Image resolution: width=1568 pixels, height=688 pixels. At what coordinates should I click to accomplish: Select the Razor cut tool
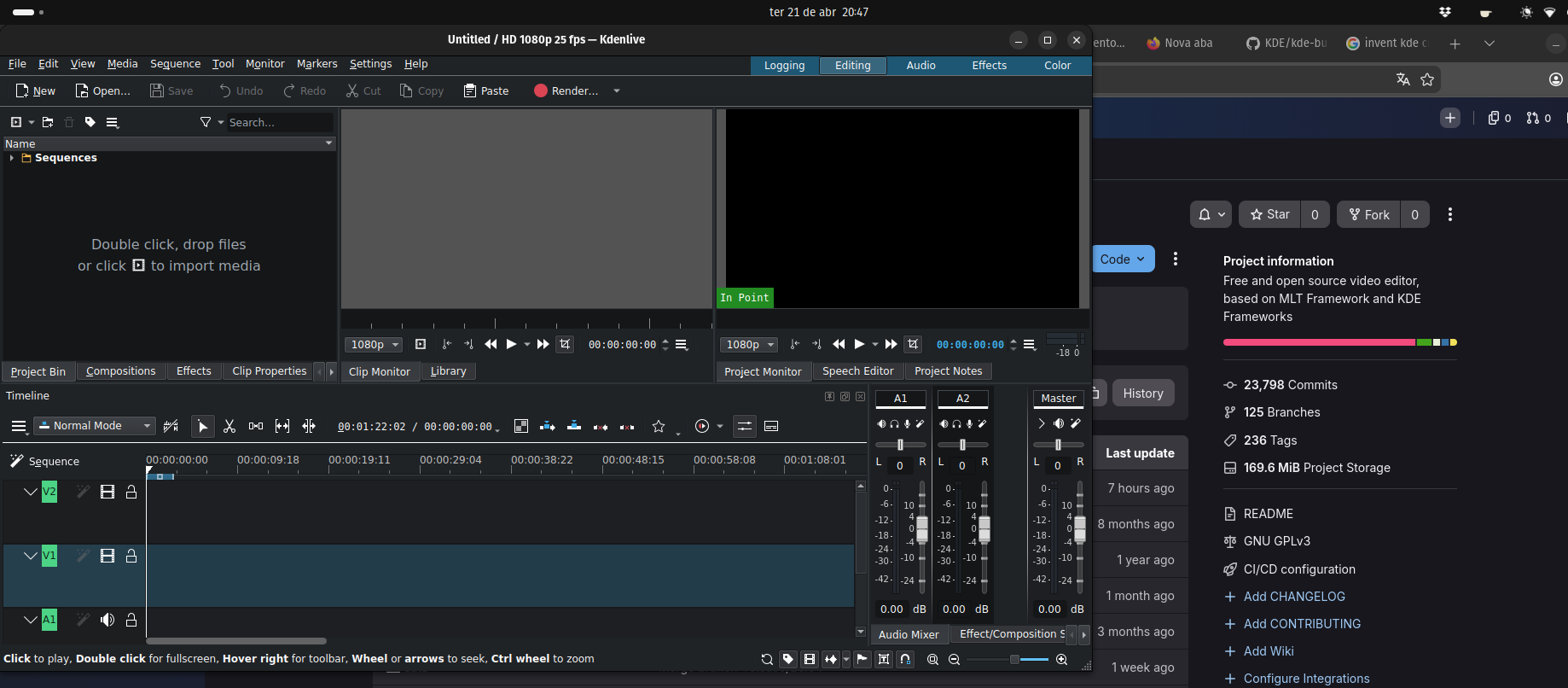point(229,426)
